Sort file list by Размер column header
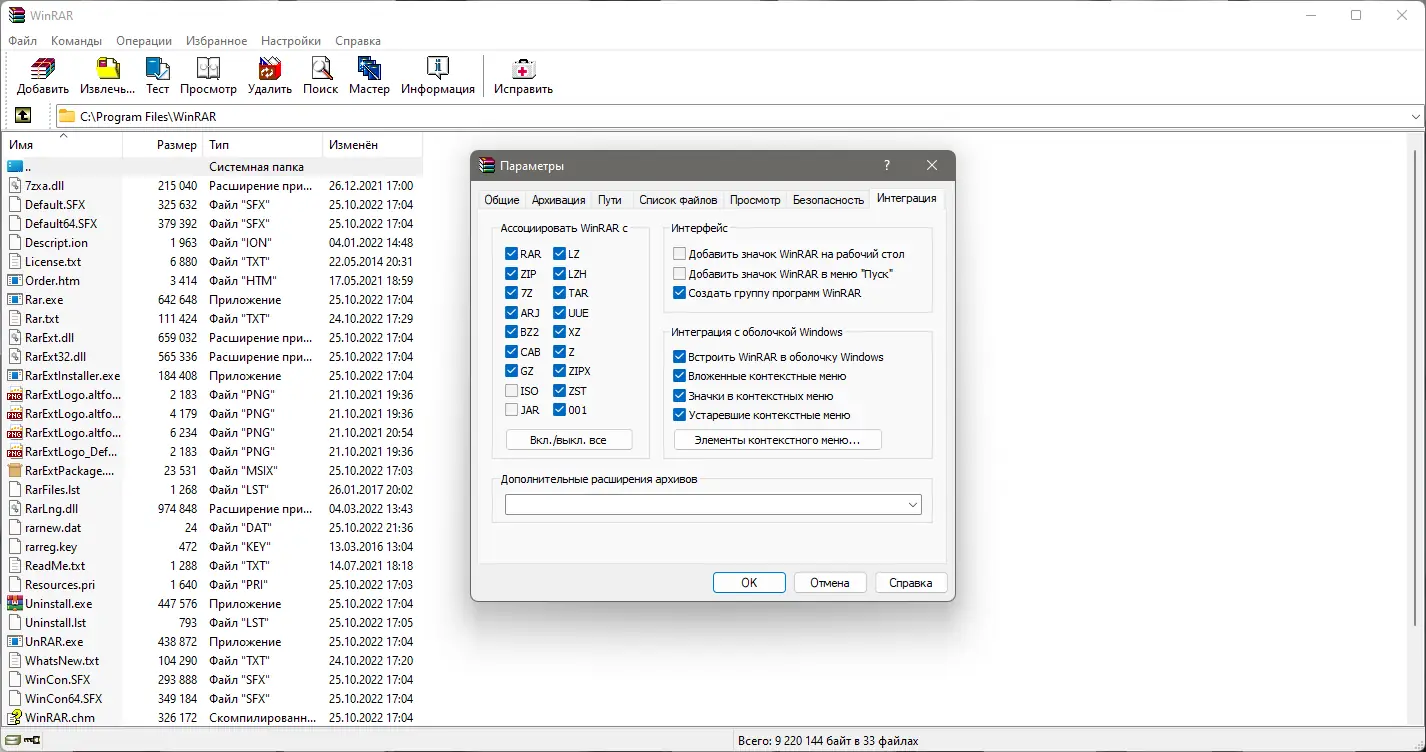This screenshot has width=1426, height=752. (x=162, y=145)
